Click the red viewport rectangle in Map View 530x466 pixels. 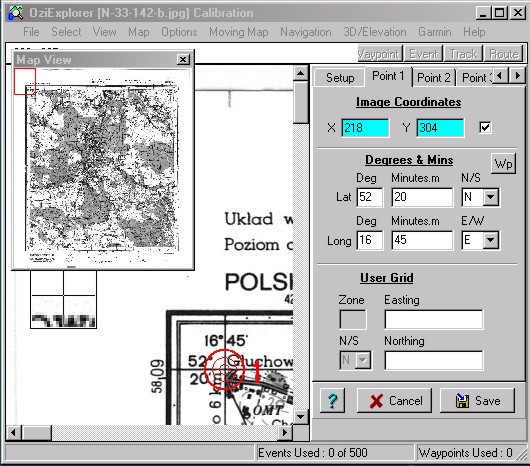pyautogui.click(x=25, y=81)
